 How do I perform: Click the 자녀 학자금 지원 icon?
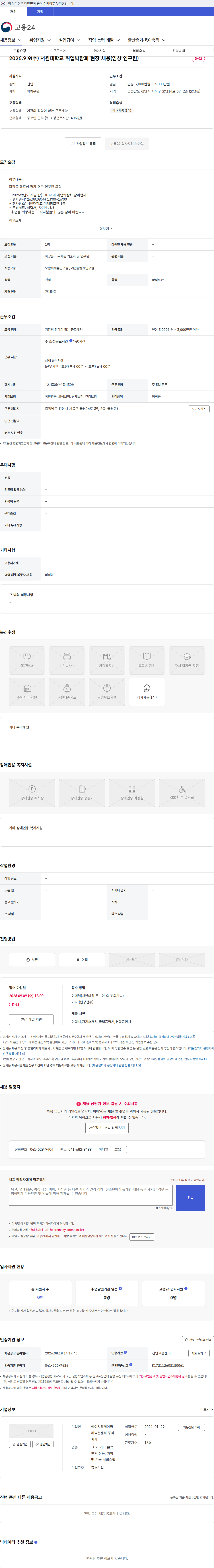pyautogui.click(x=187, y=661)
